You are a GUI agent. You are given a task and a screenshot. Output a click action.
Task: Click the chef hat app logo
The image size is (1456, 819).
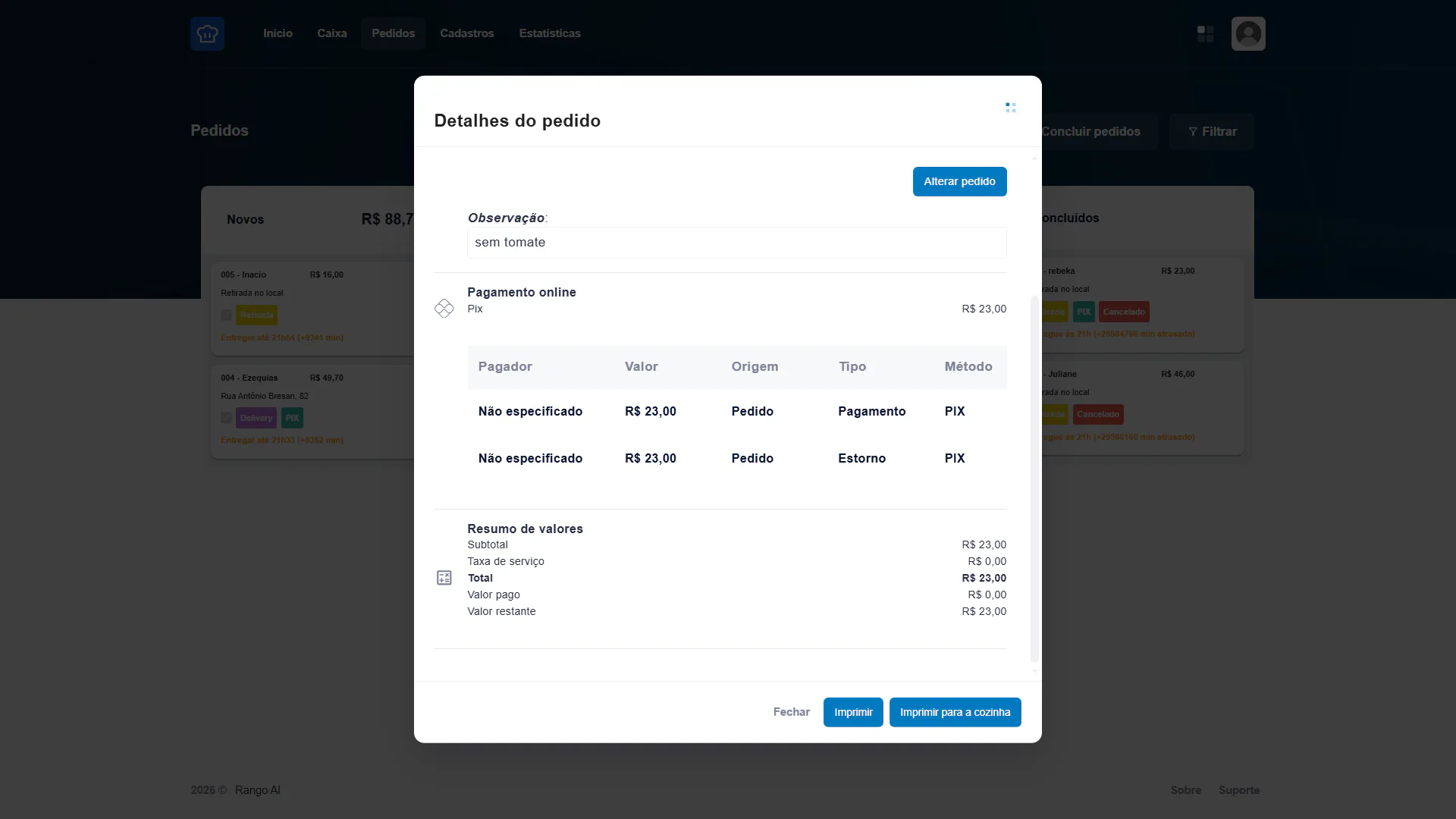point(207,33)
